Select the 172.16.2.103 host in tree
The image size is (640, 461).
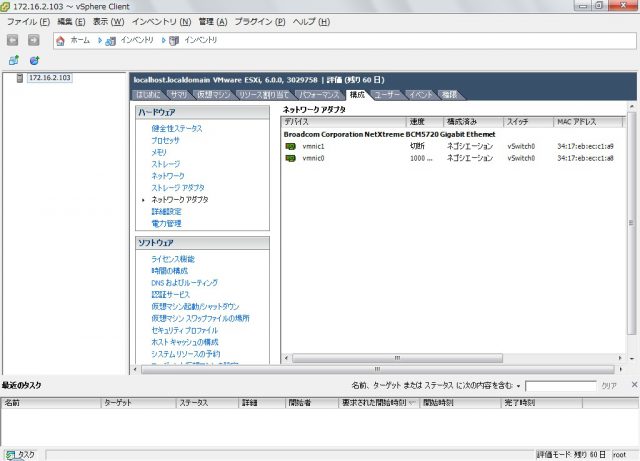(x=48, y=77)
